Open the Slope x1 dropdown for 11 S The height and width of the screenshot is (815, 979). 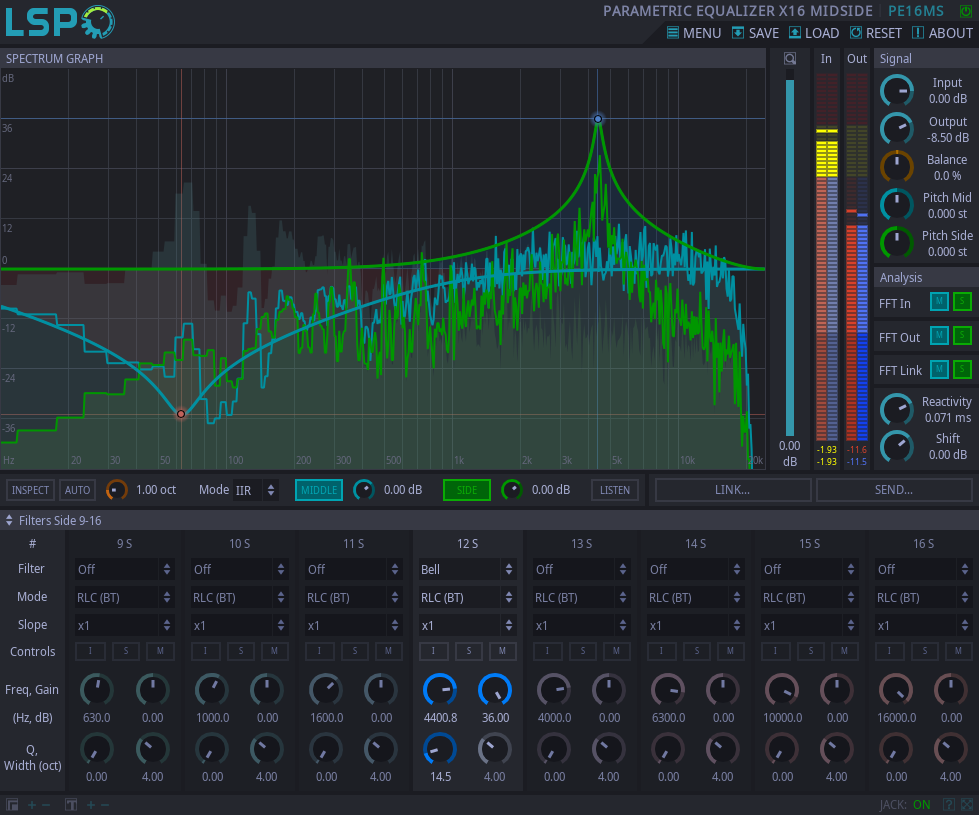(x=353, y=626)
